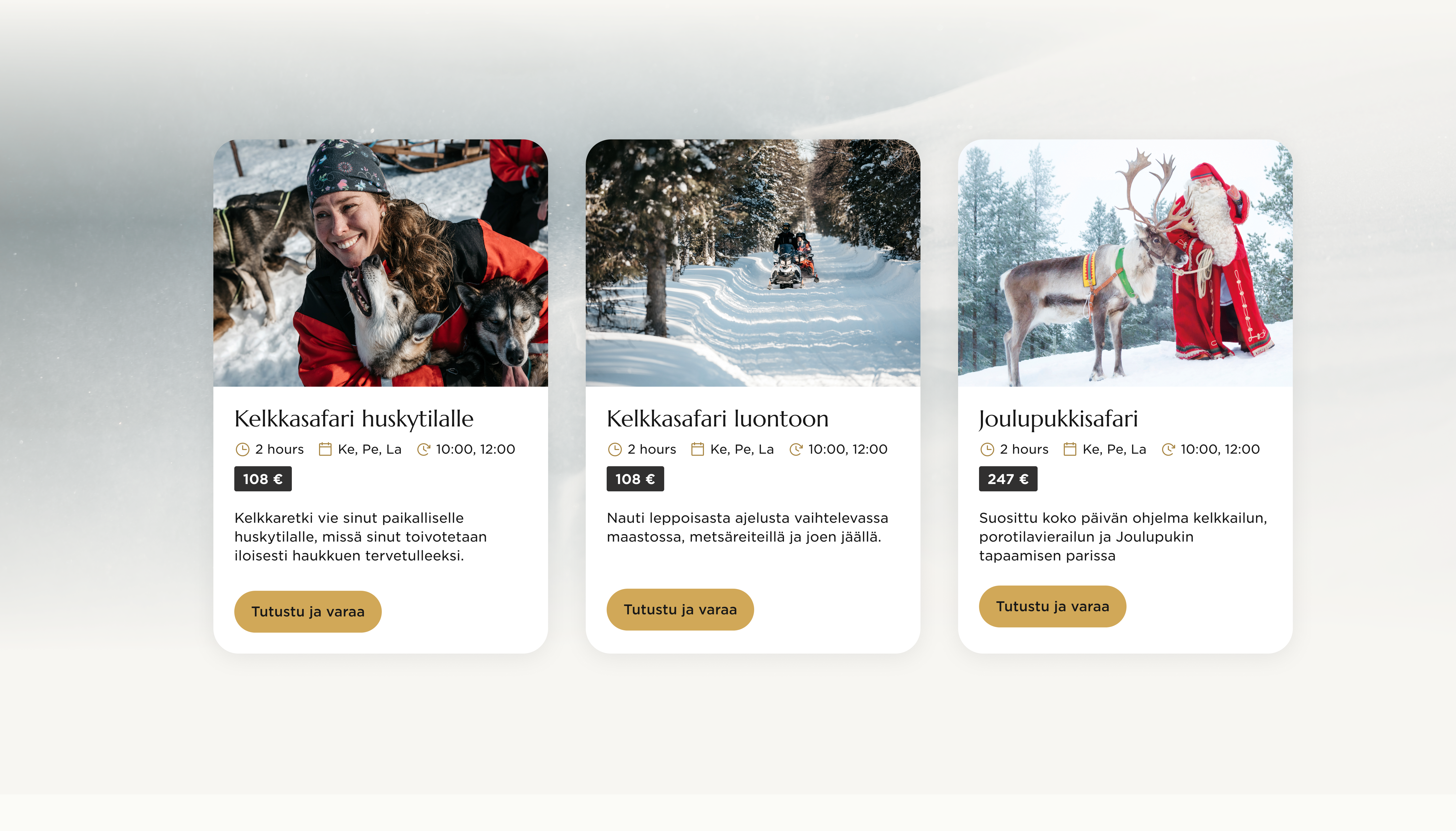Click the calendar icon on Joulupukkisafari card
Viewport: 1456px width, 831px height.
point(1070,449)
